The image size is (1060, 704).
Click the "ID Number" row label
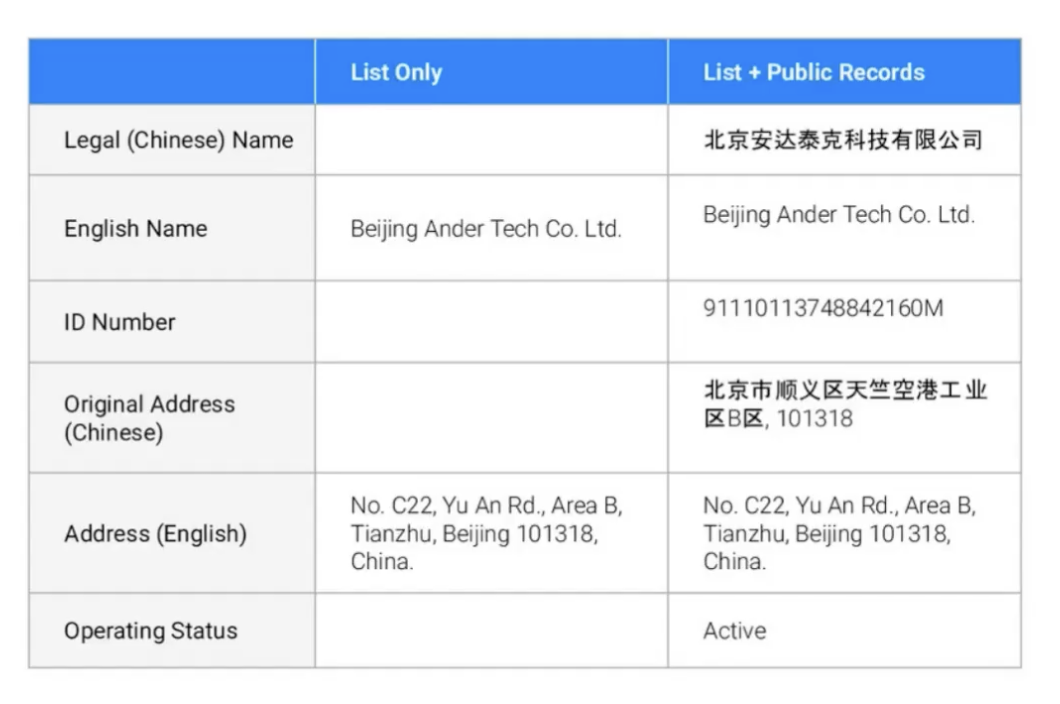[120, 322]
